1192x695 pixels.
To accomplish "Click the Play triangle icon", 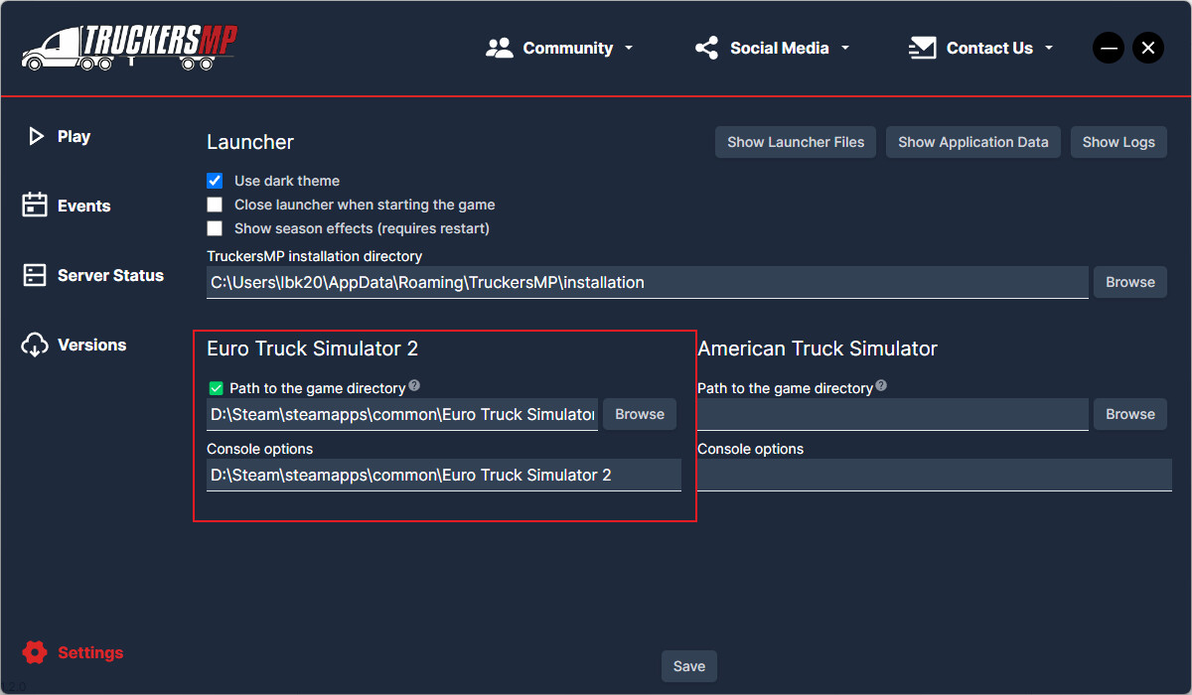I will pyautogui.click(x=36, y=136).
